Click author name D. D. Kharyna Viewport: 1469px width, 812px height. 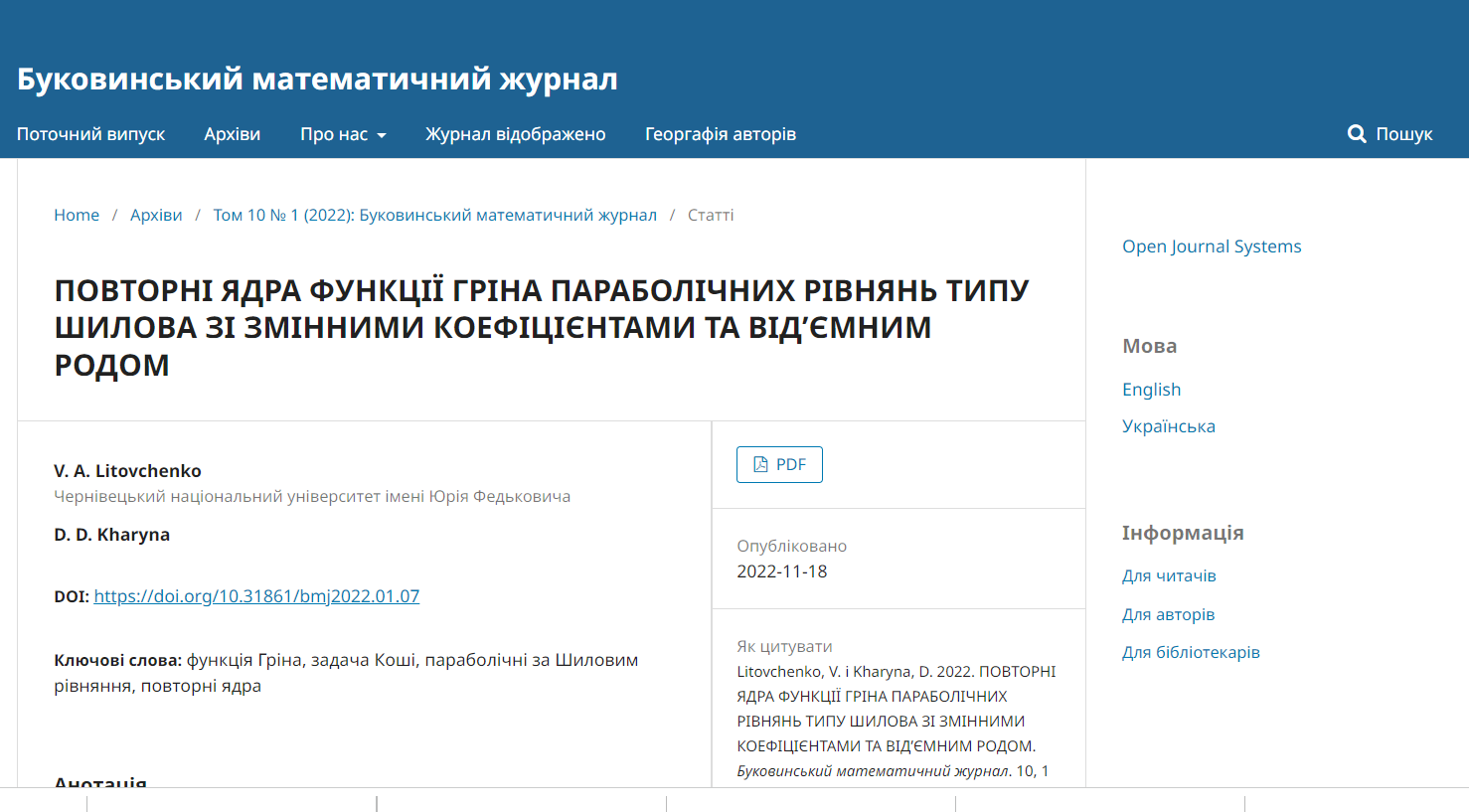point(111,535)
